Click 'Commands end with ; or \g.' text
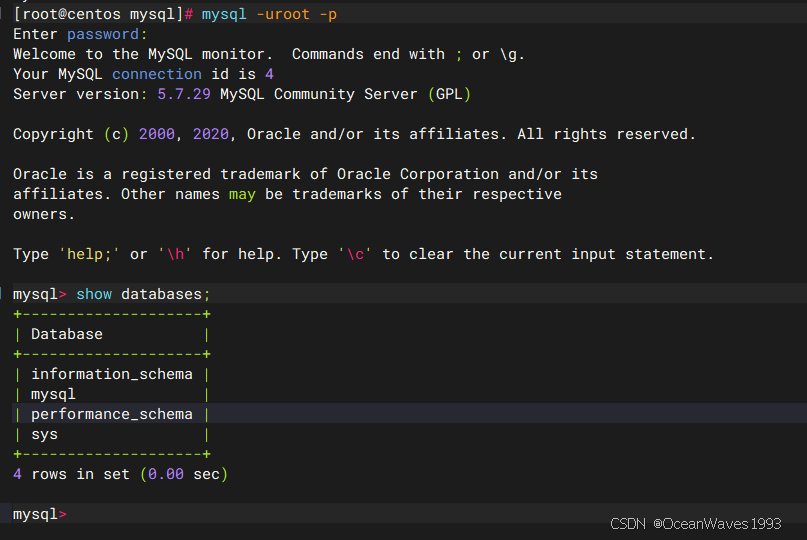Viewport: 807px width, 540px height. tap(408, 54)
